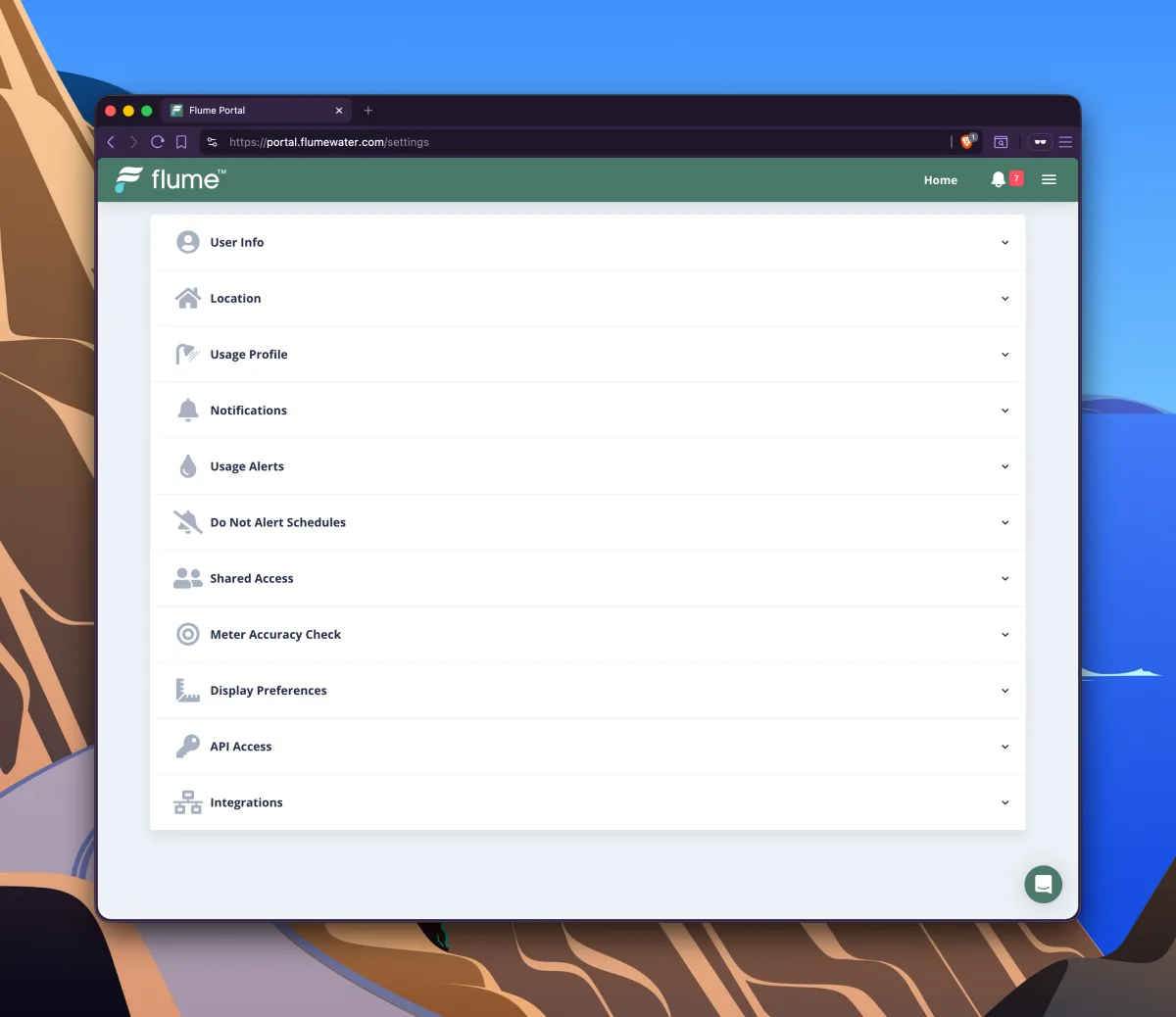Click the Location house icon
Viewport: 1176px width, 1017px height.
[187, 298]
